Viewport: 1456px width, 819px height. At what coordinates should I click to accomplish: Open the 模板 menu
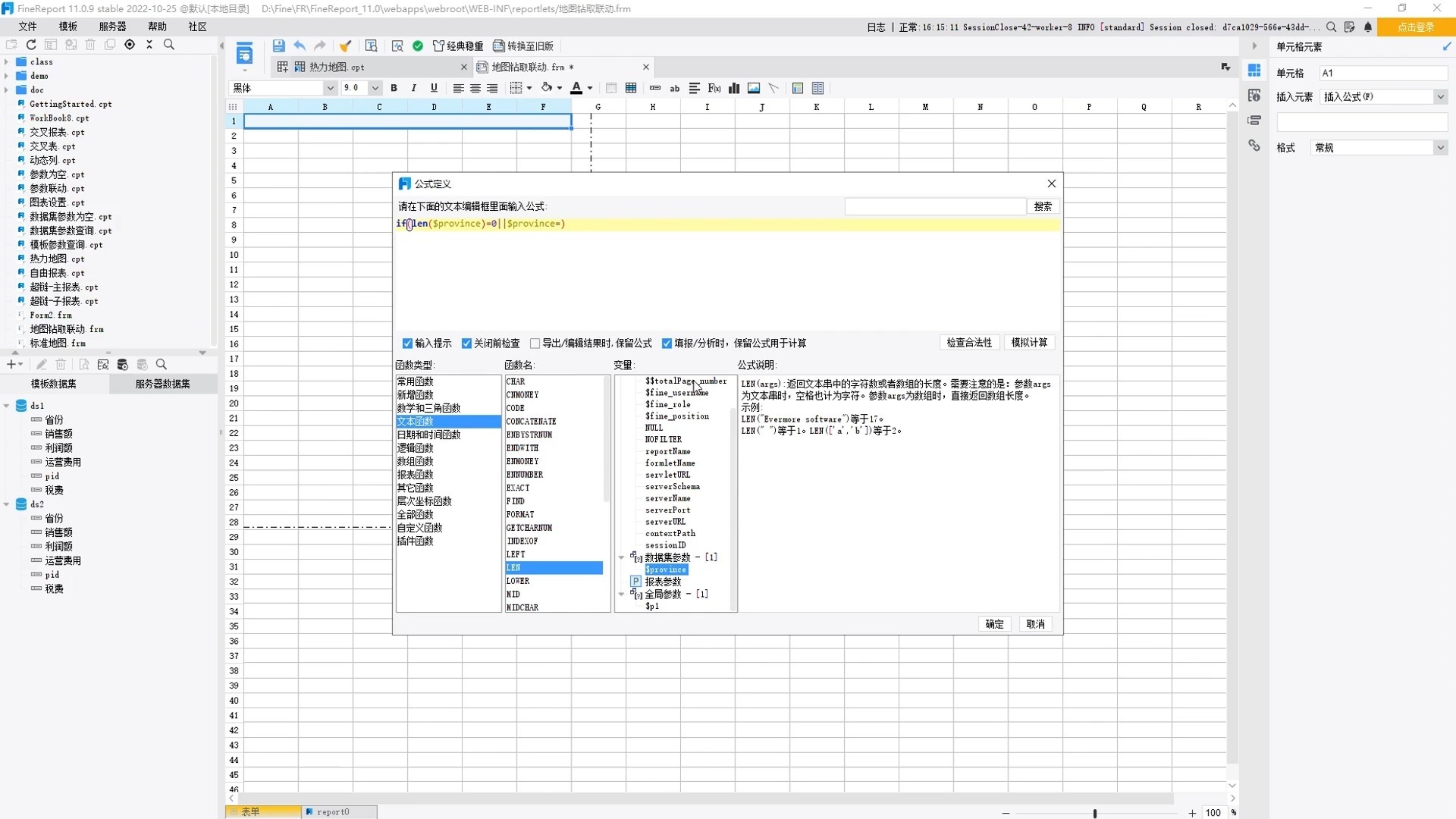pos(68,27)
